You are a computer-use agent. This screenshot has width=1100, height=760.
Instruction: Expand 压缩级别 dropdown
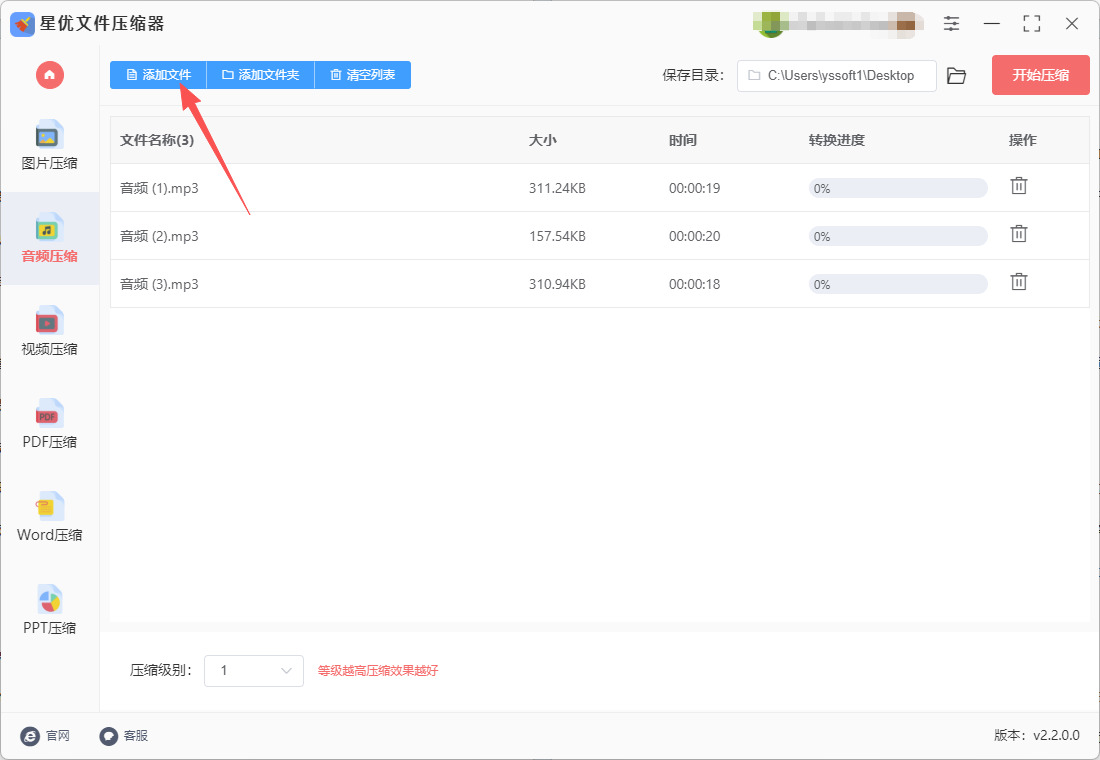254,671
